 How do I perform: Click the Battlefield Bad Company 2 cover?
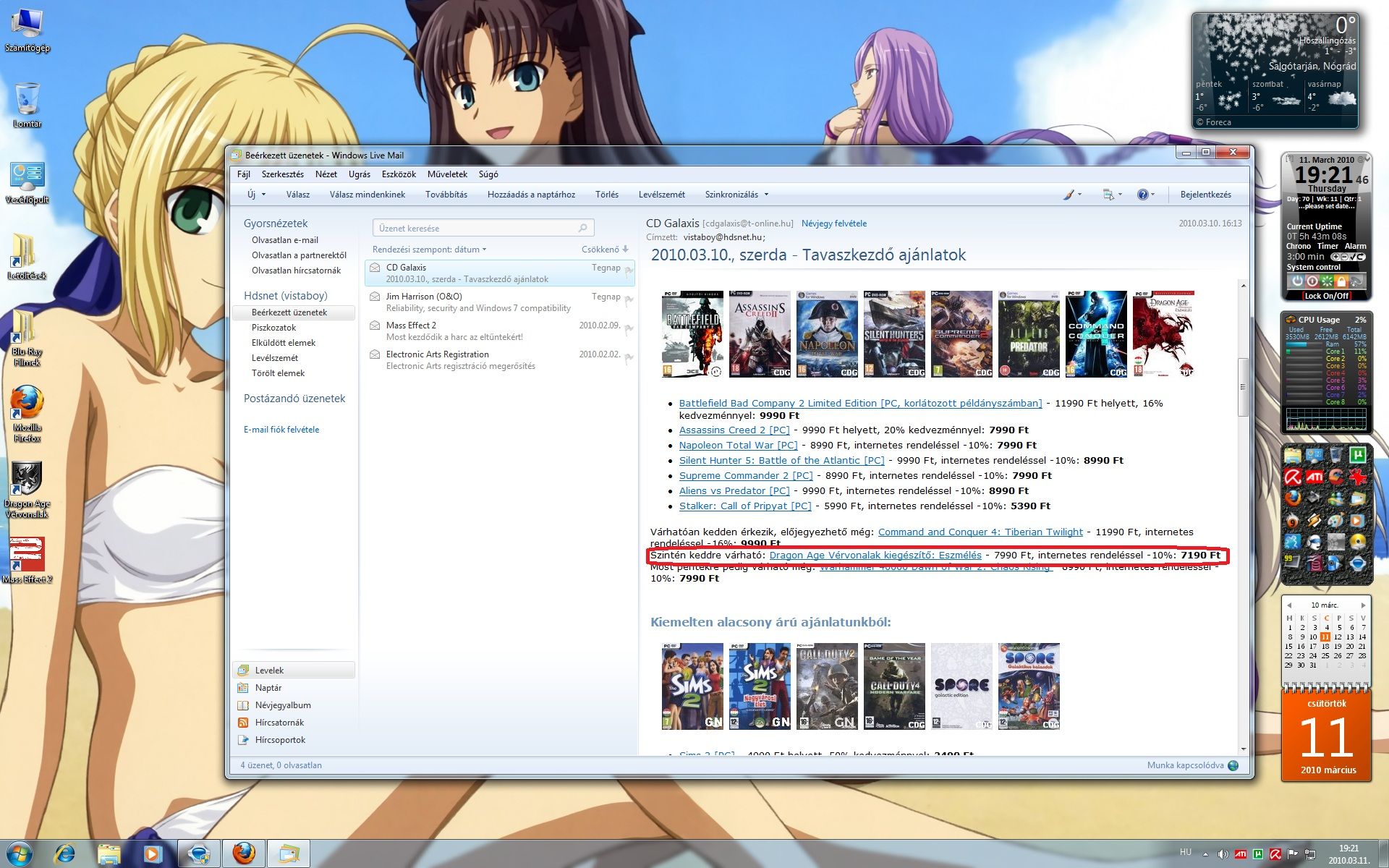pos(692,334)
